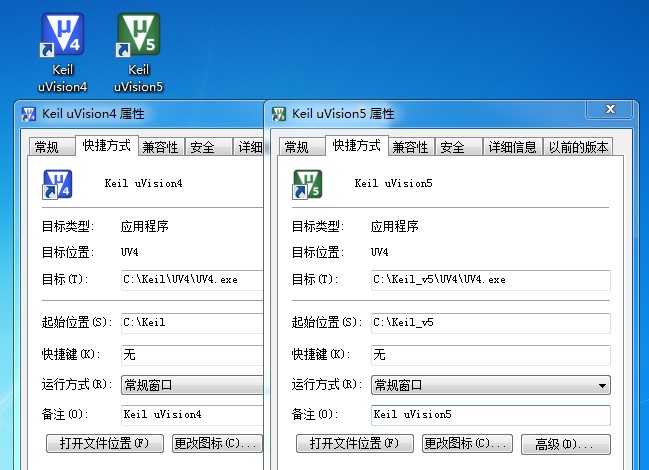
Task: Click the title bar icon of uVision4 properties
Action: tap(29, 114)
